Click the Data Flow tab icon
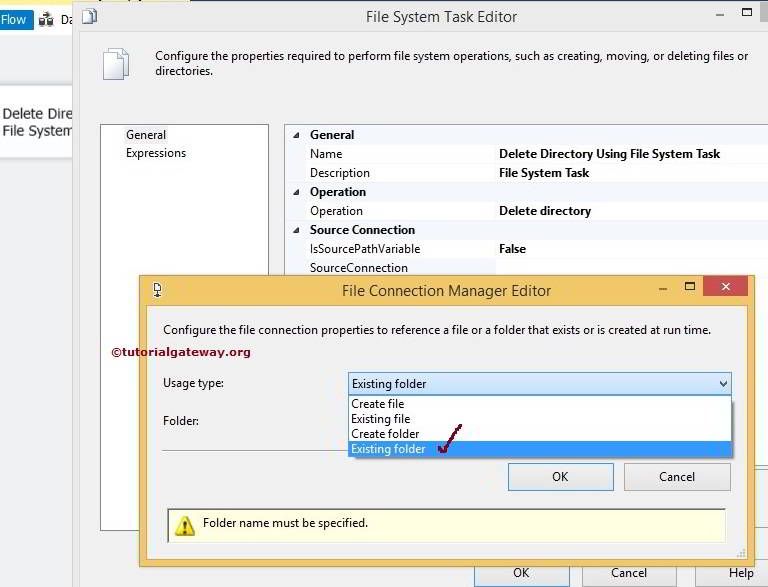The width and height of the screenshot is (768, 587). [x=46, y=20]
